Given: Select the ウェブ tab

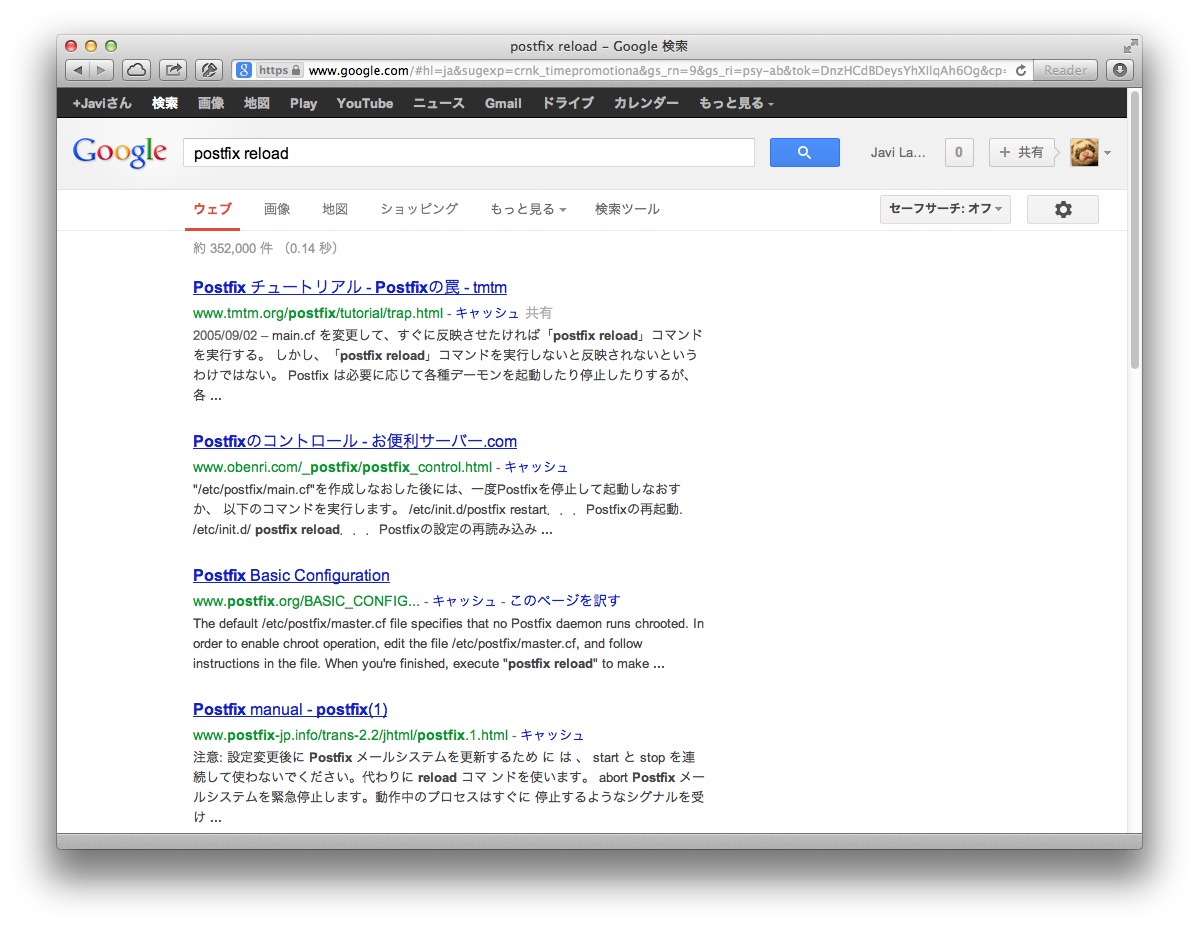Looking at the screenshot, I should click(212, 209).
